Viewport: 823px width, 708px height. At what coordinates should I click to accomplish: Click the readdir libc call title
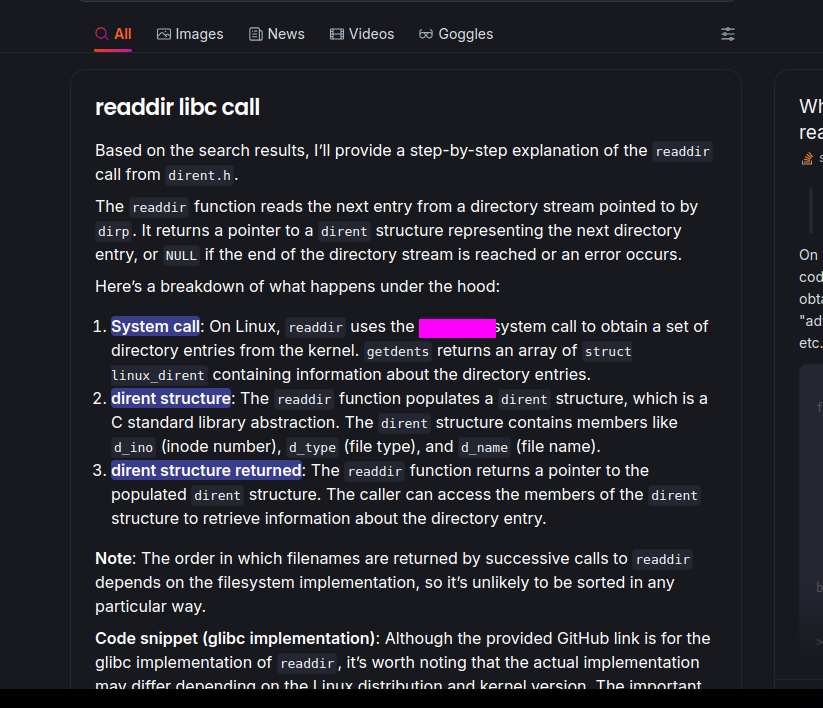177,107
